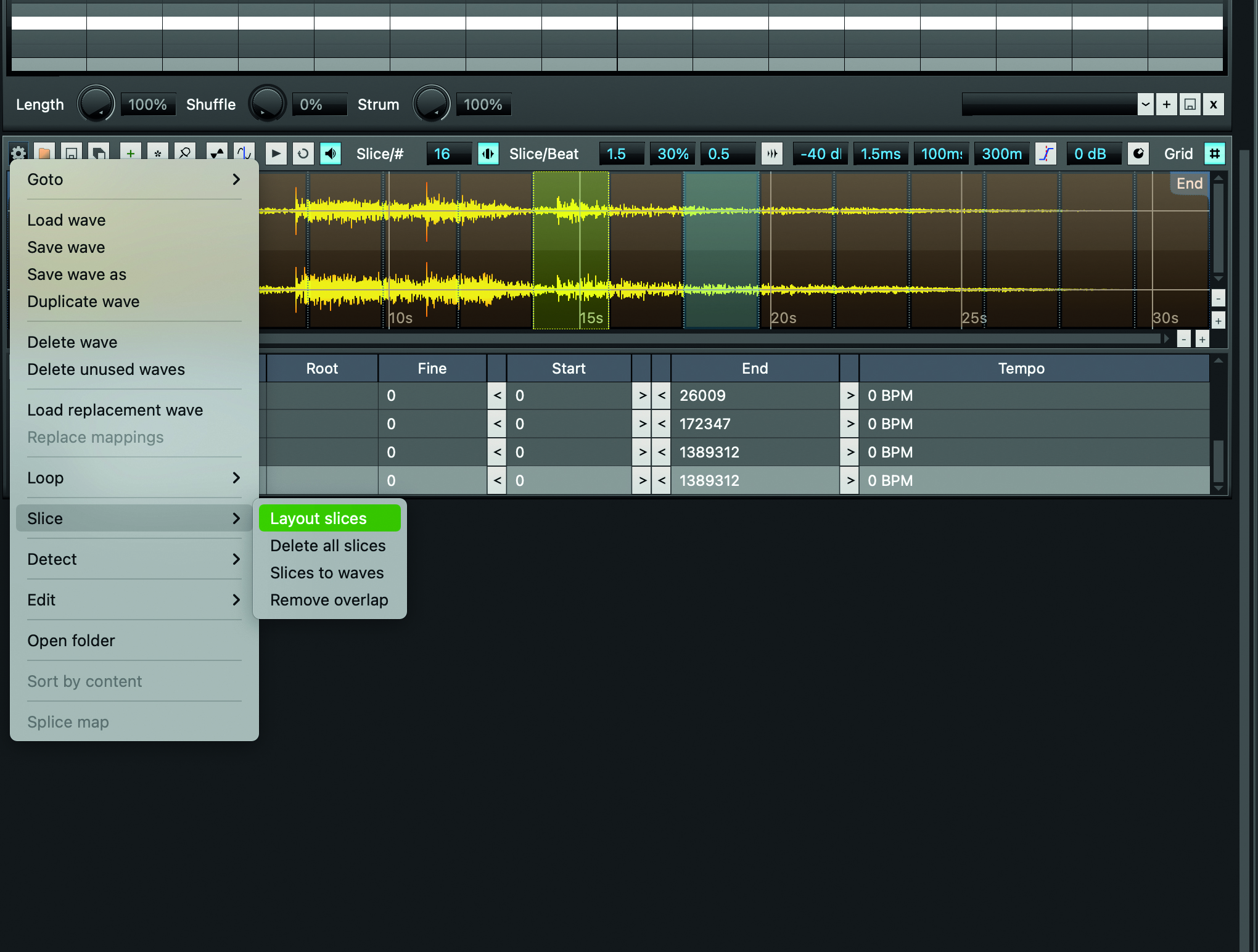The image size is (1258, 952).
Task: Open the preset selector dropdown
Action: [1145, 104]
